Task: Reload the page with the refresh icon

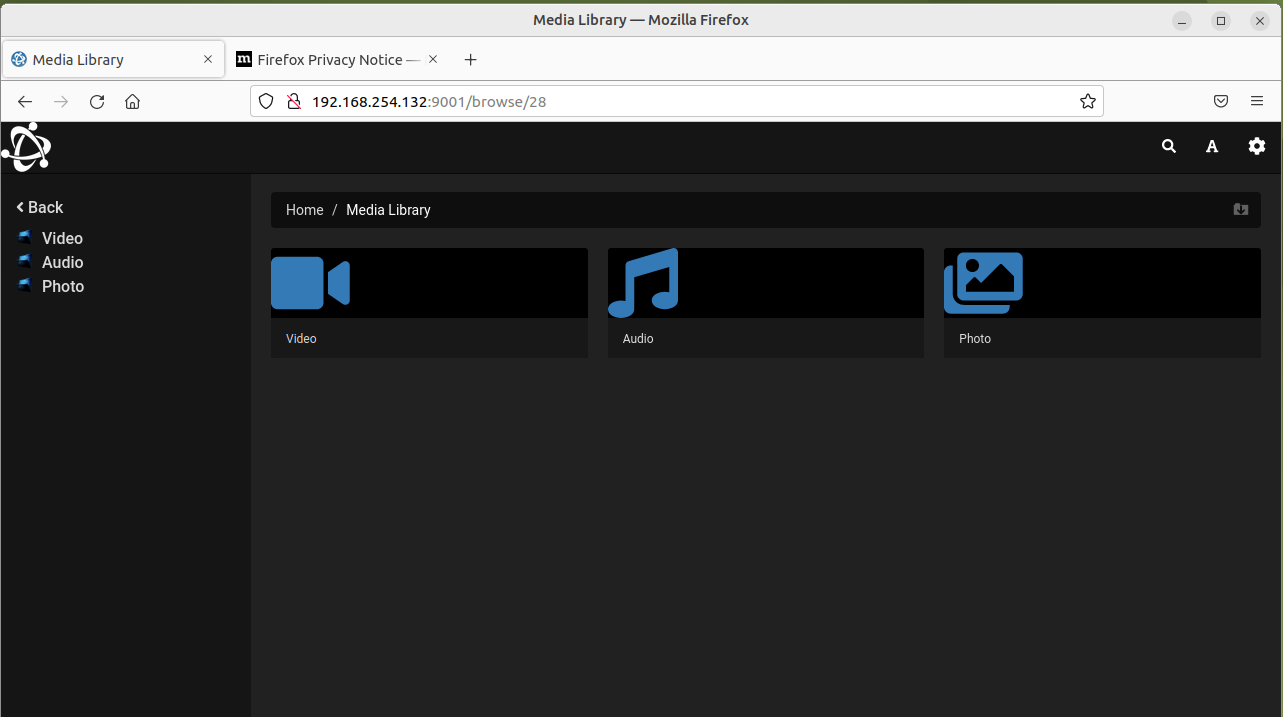Action: [x=96, y=101]
